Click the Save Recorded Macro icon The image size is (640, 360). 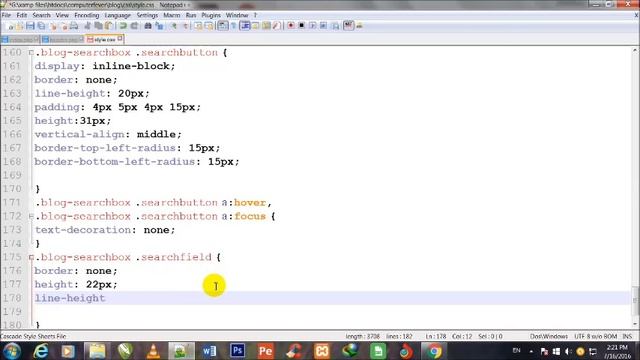click(x=336, y=26)
